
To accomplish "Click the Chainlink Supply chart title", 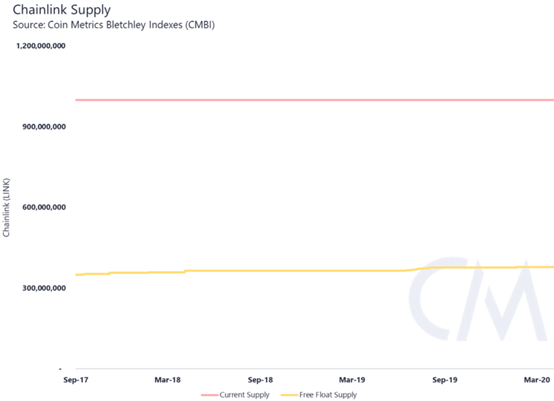I will pos(62,10).
